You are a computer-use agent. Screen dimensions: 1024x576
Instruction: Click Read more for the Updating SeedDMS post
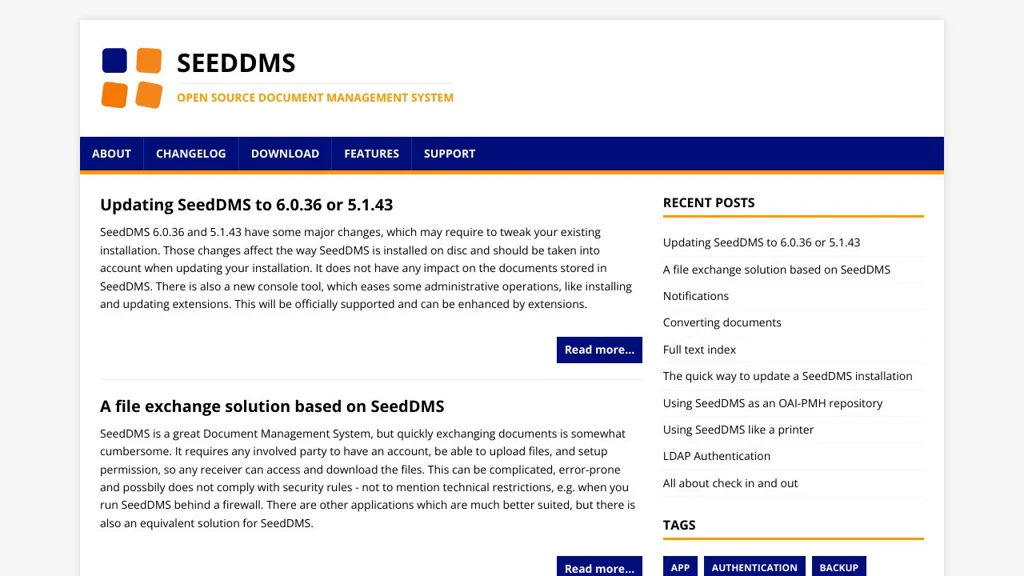(x=599, y=349)
